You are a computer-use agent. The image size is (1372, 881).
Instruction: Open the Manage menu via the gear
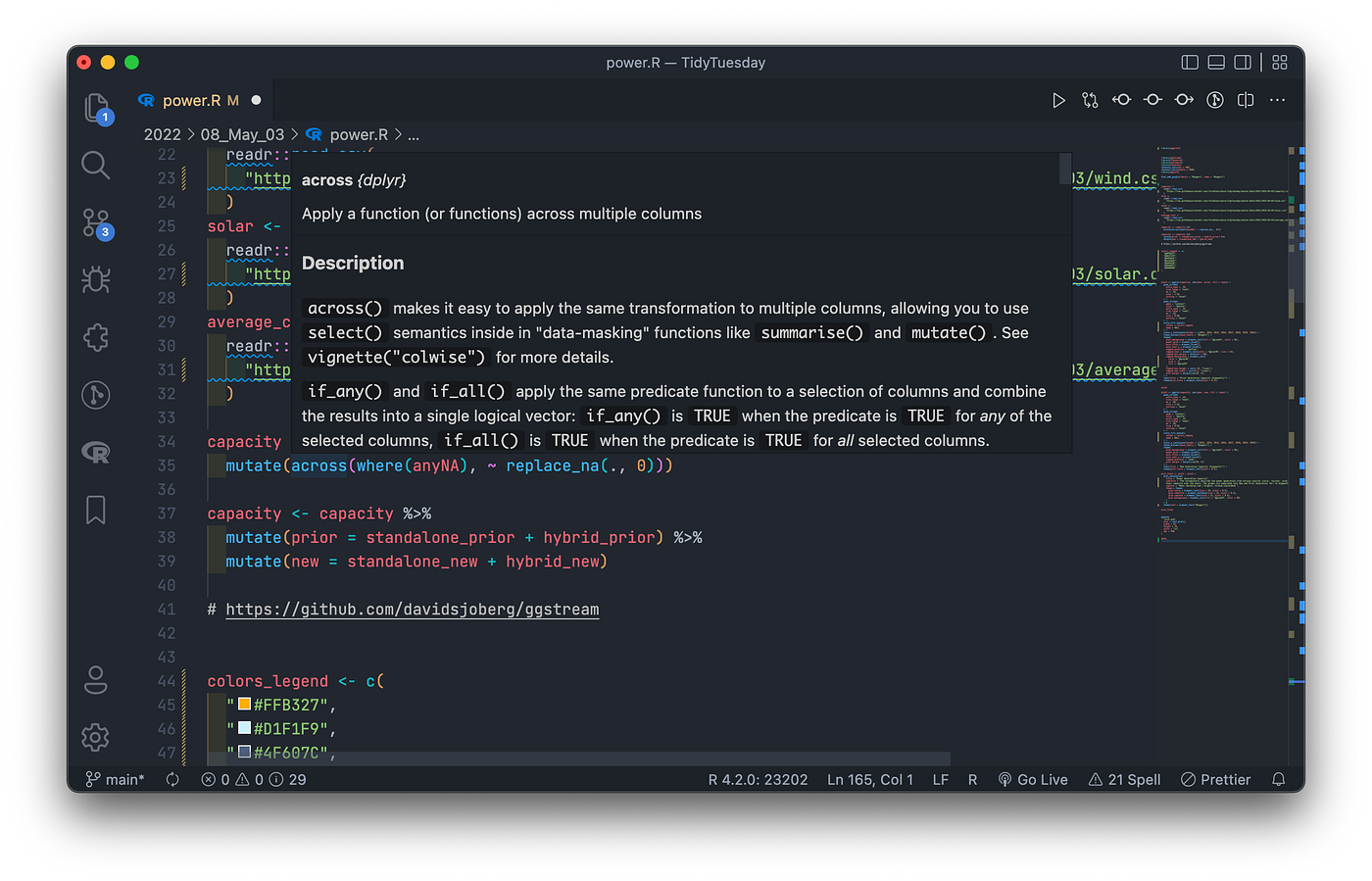[95, 737]
